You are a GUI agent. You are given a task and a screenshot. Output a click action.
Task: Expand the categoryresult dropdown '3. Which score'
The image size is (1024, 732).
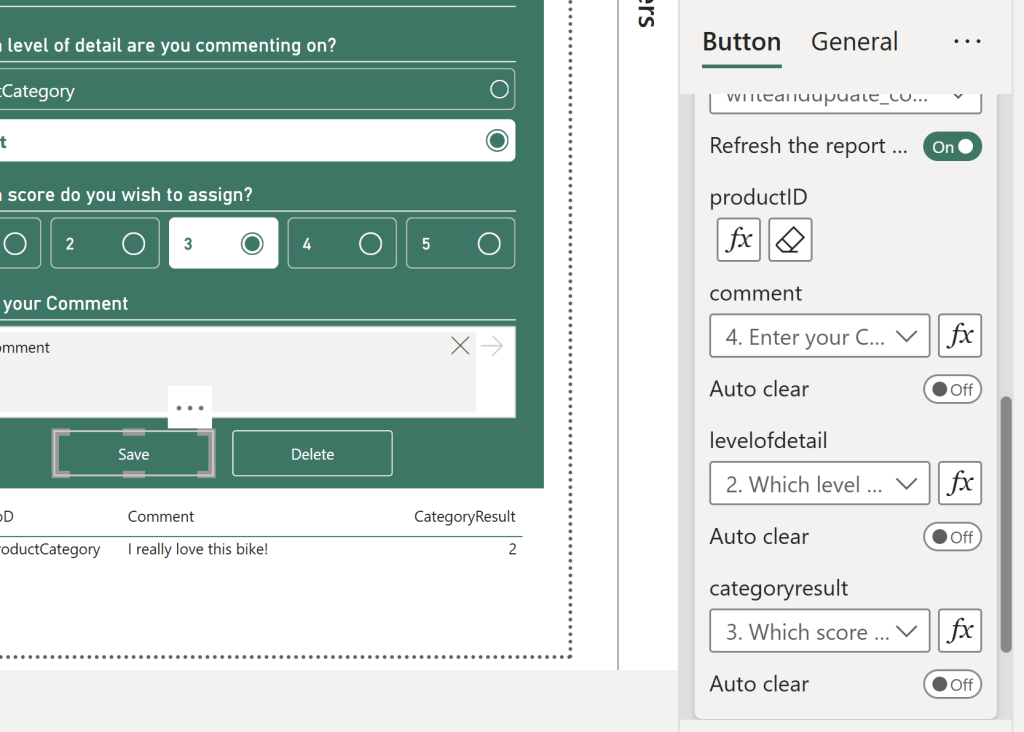coord(819,632)
